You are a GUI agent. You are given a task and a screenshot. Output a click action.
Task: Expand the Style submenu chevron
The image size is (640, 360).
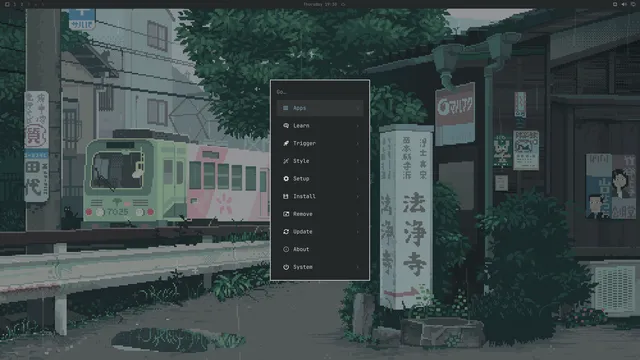point(358,161)
